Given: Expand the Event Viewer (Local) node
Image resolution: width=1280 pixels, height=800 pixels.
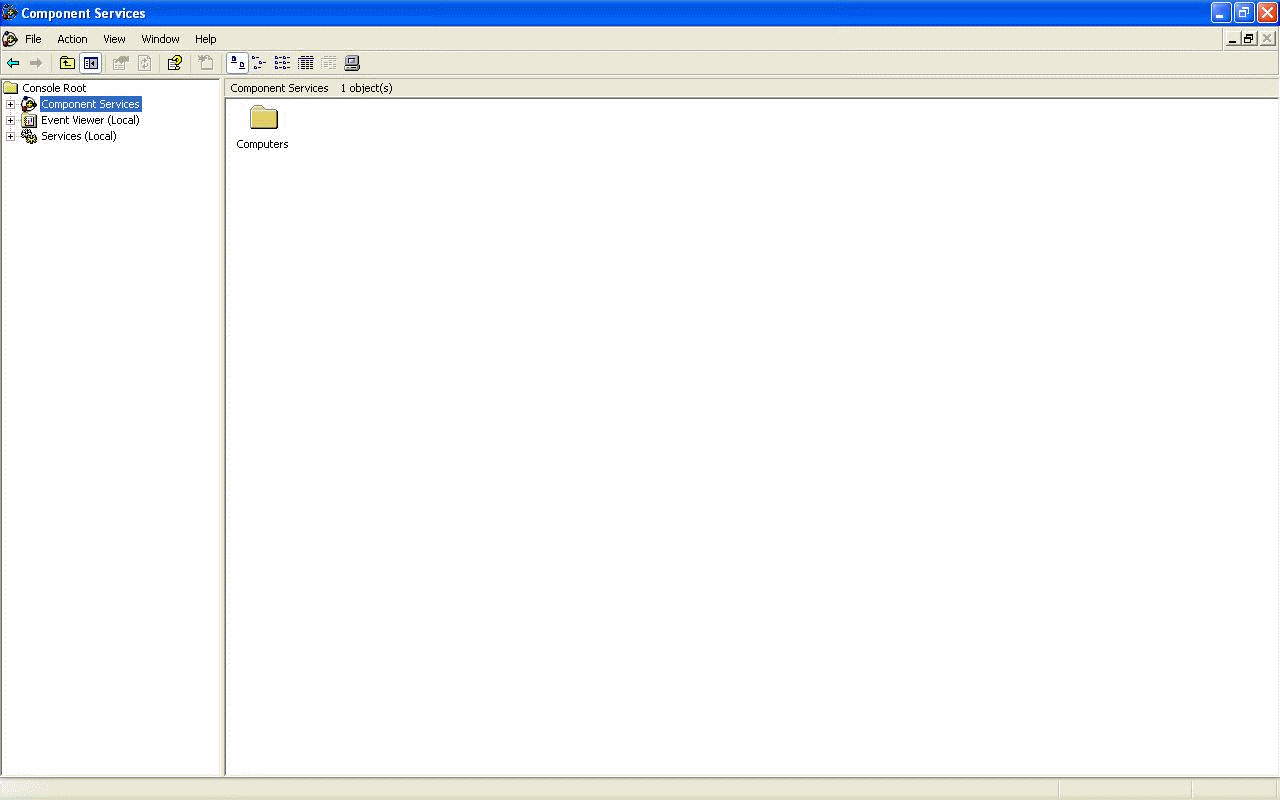Looking at the screenshot, I should tap(11, 120).
